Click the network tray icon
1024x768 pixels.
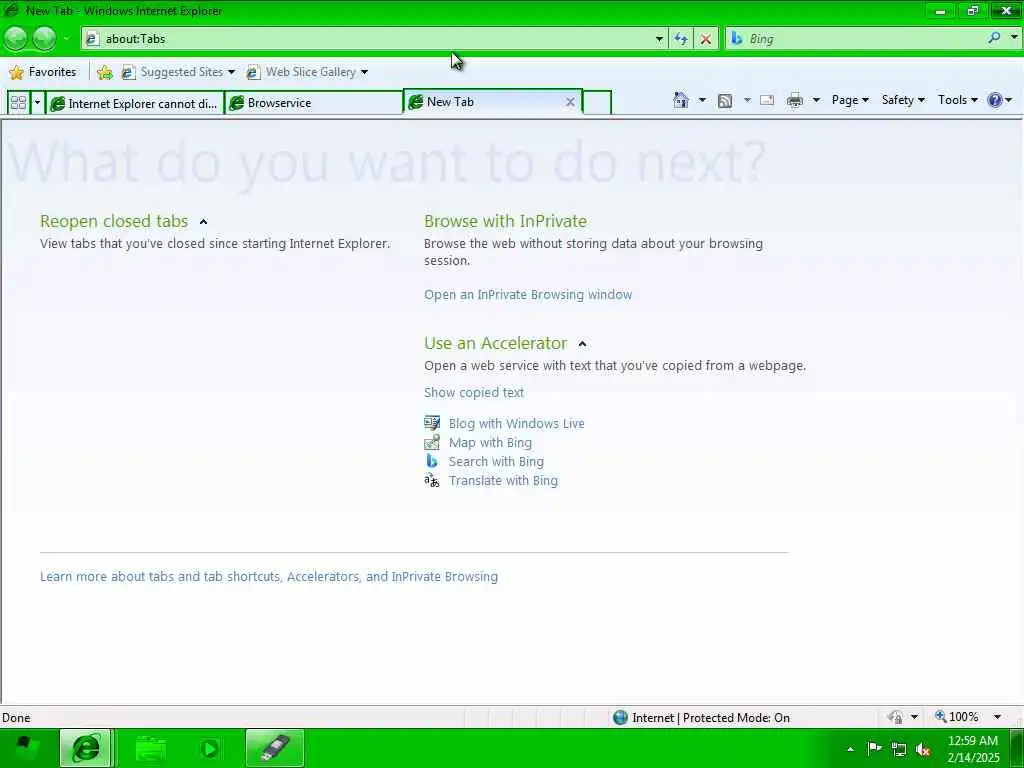899,749
